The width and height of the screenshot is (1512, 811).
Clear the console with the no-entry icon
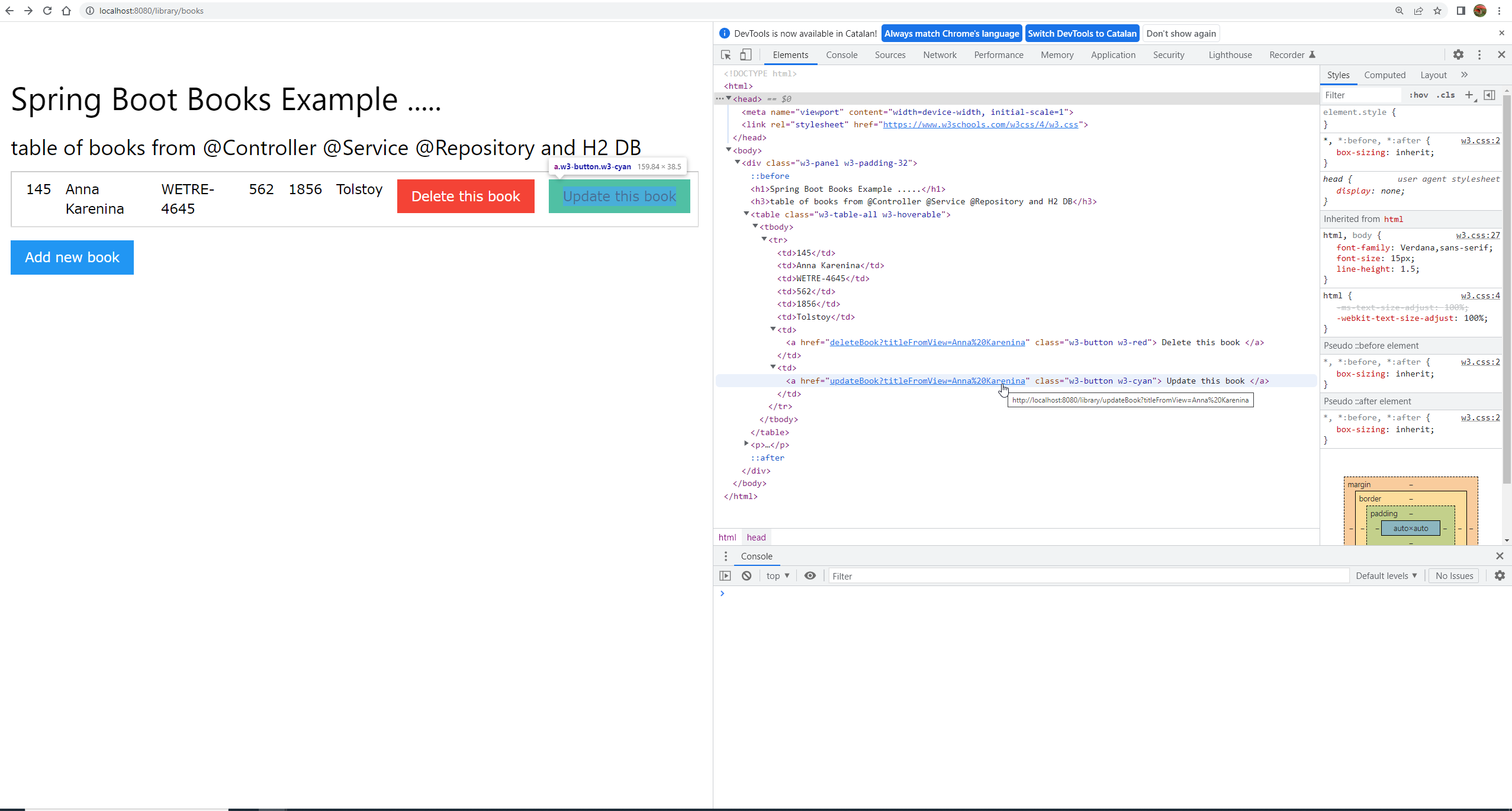tap(747, 575)
